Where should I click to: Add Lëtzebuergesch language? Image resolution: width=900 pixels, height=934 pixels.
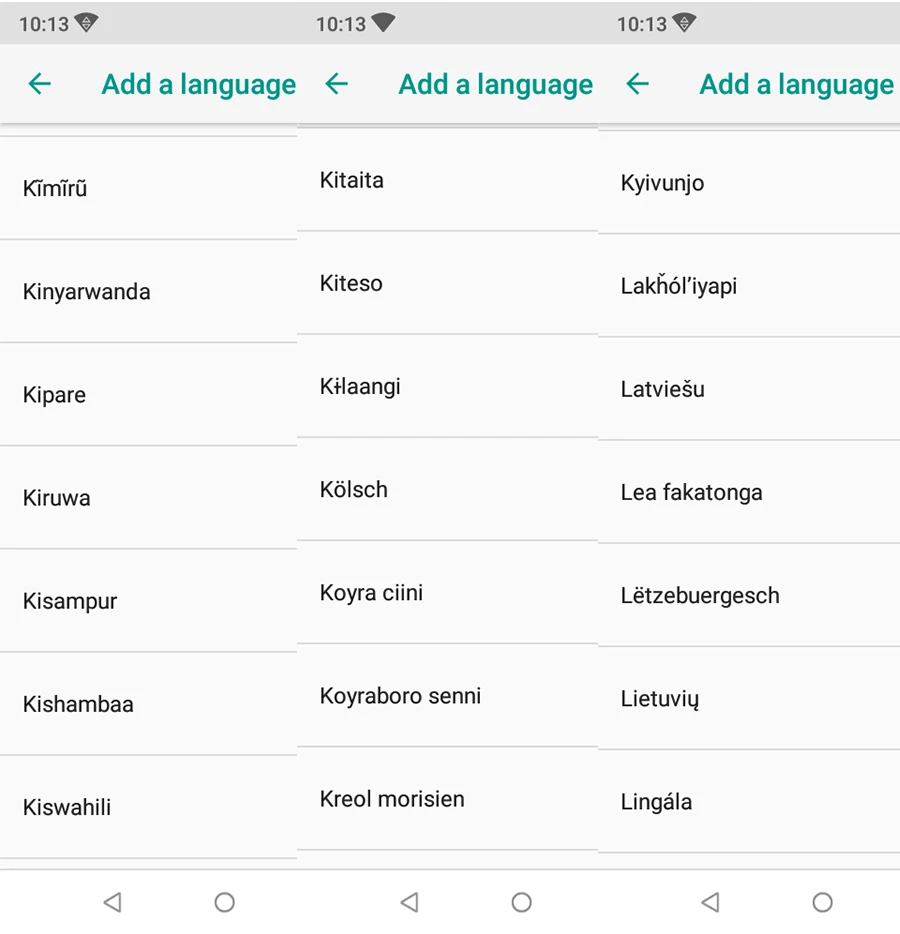click(x=749, y=594)
